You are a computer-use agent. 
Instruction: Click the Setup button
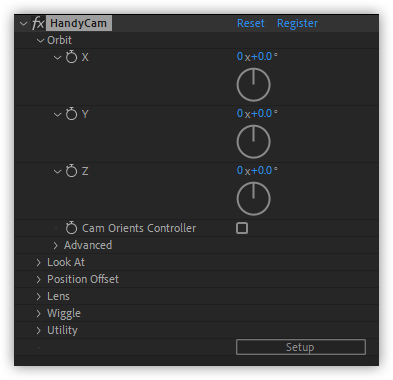pos(301,347)
